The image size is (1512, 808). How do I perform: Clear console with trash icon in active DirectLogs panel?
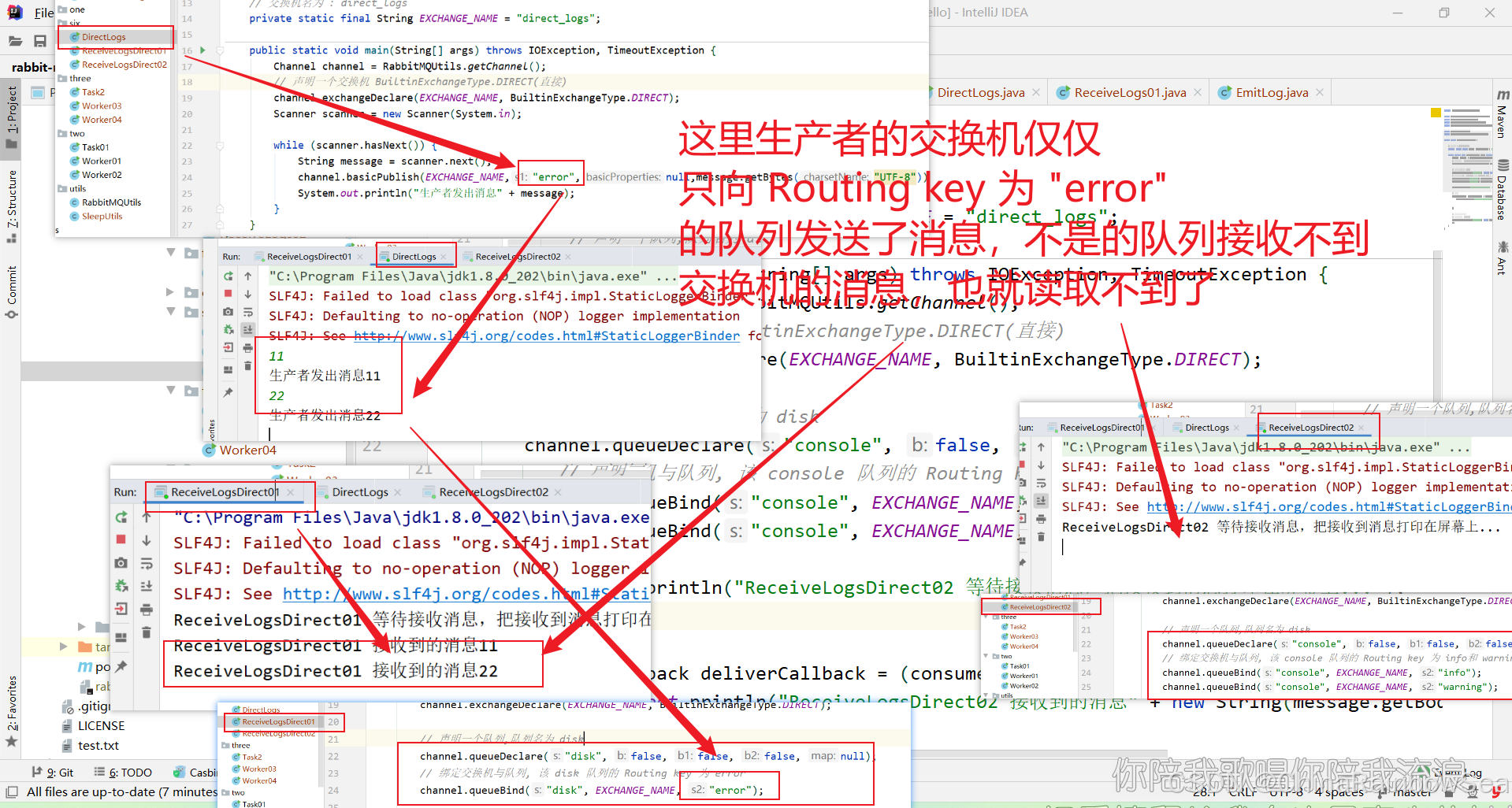coord(248,365)
